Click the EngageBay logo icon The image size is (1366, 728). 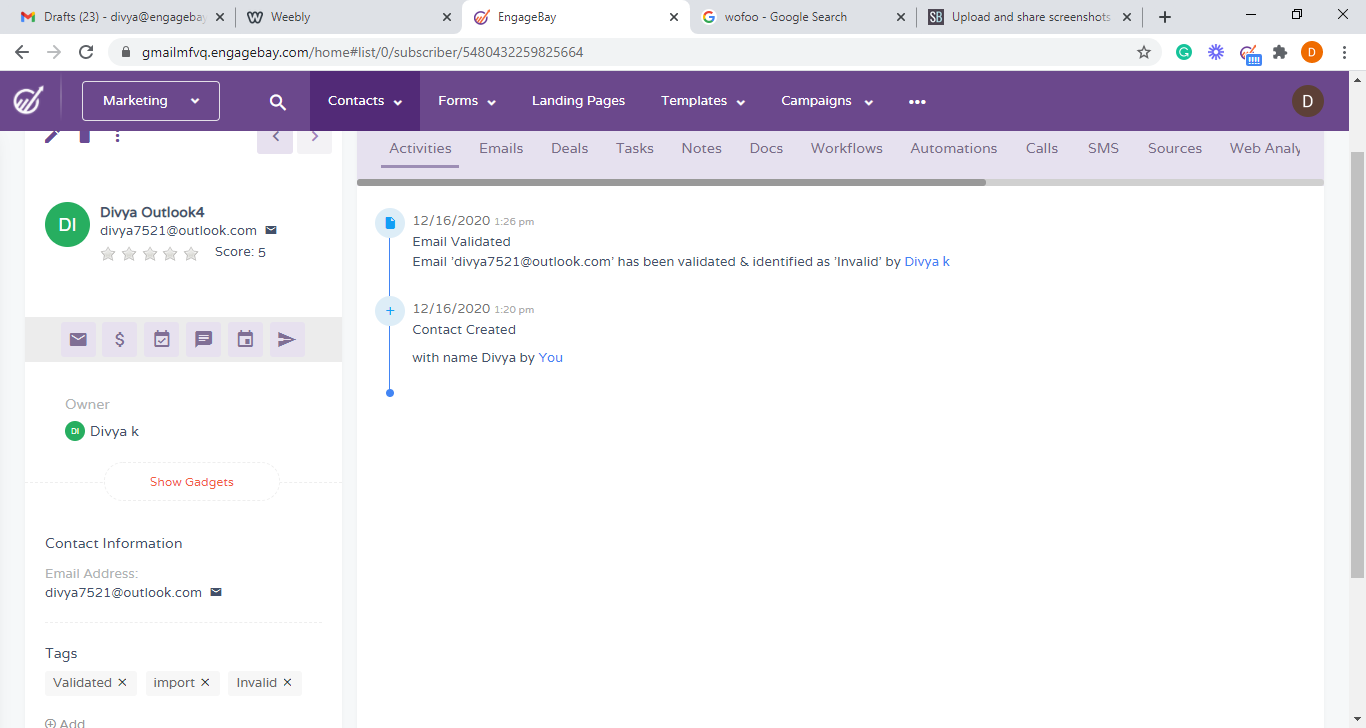(x=28, y=100)
